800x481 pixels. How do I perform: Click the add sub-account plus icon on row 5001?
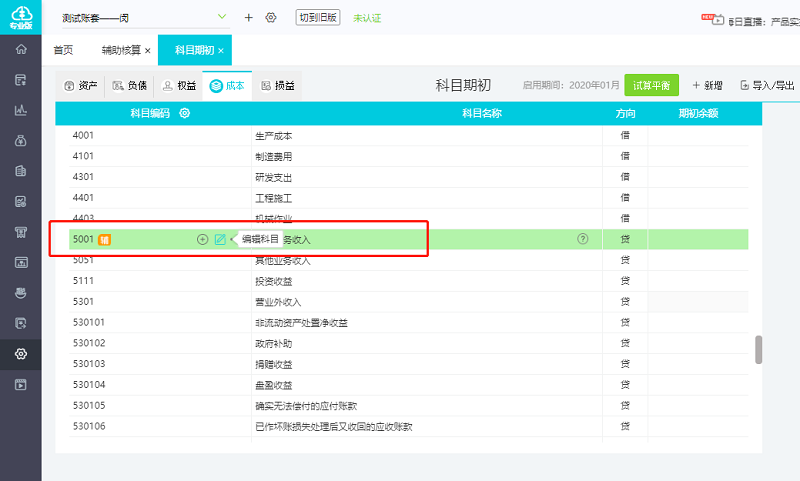click(203, 239)
